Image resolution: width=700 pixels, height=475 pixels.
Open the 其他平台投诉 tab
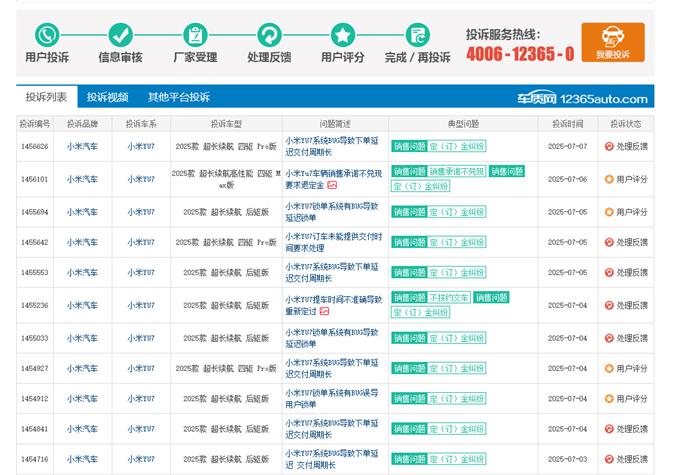coord(179,97)
